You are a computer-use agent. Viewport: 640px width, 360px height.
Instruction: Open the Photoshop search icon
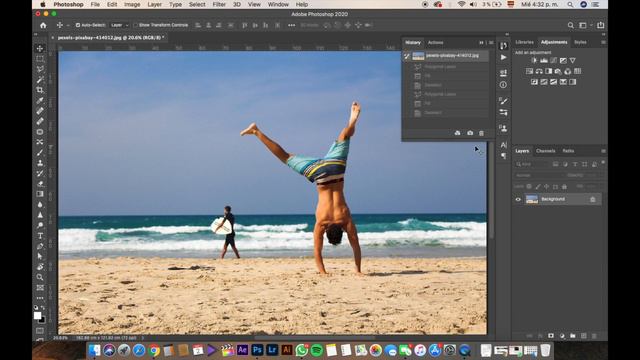point(570,25)
